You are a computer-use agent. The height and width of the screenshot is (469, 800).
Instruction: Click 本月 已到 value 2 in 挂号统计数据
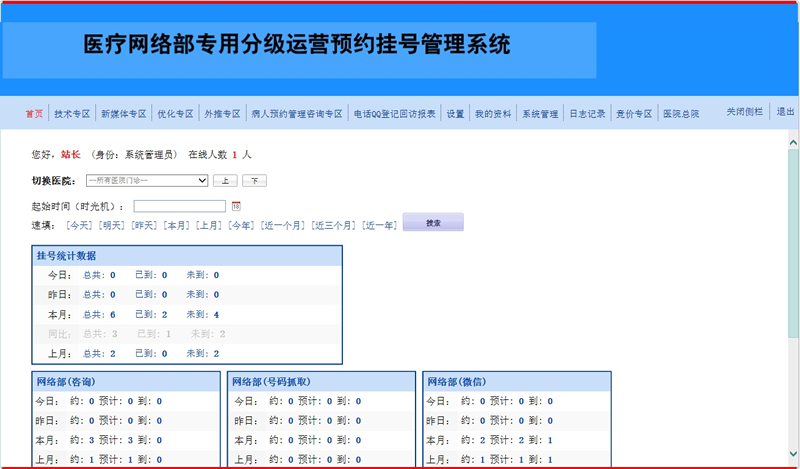[164, 315]
